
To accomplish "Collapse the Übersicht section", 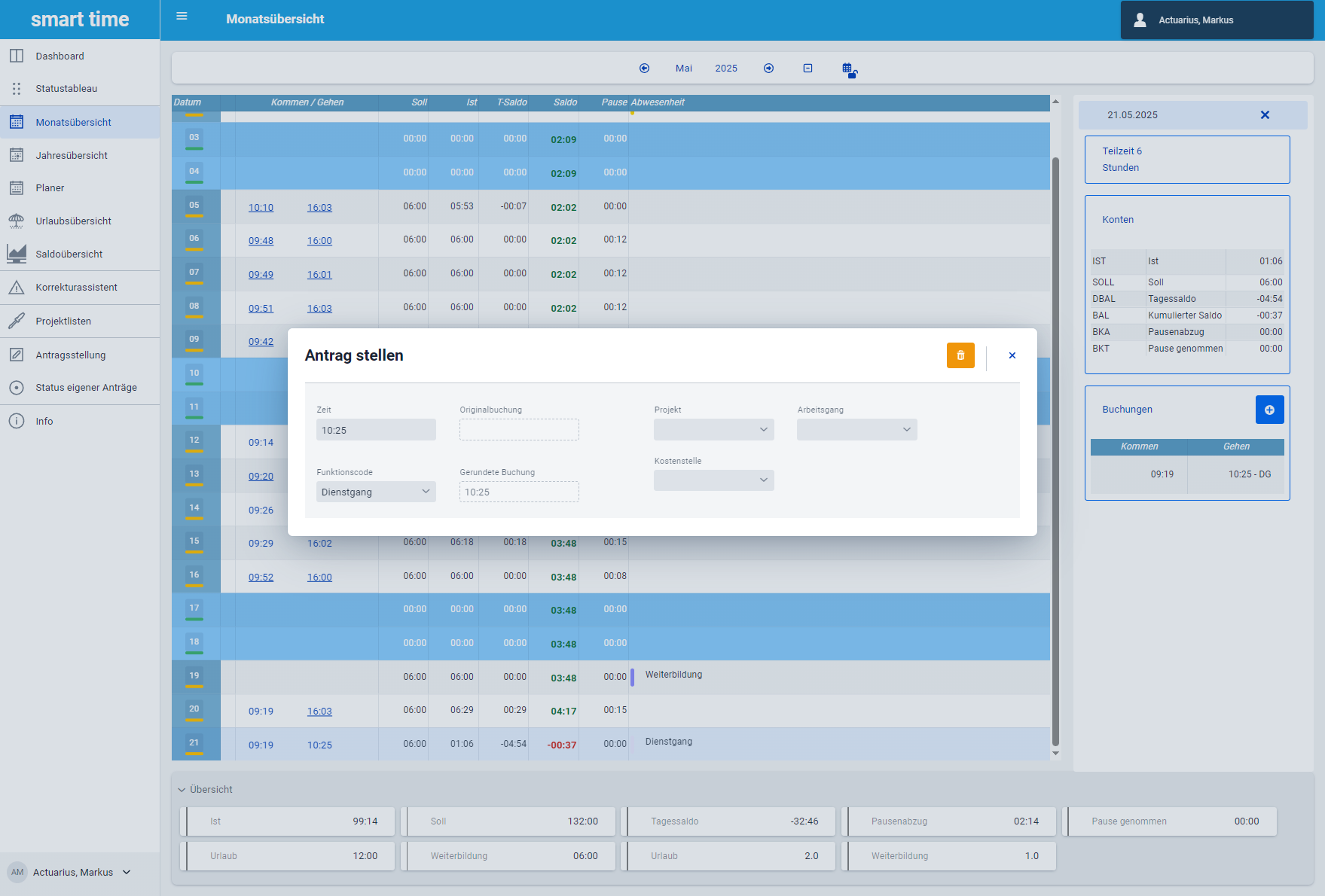I will (x=182, y=790).
